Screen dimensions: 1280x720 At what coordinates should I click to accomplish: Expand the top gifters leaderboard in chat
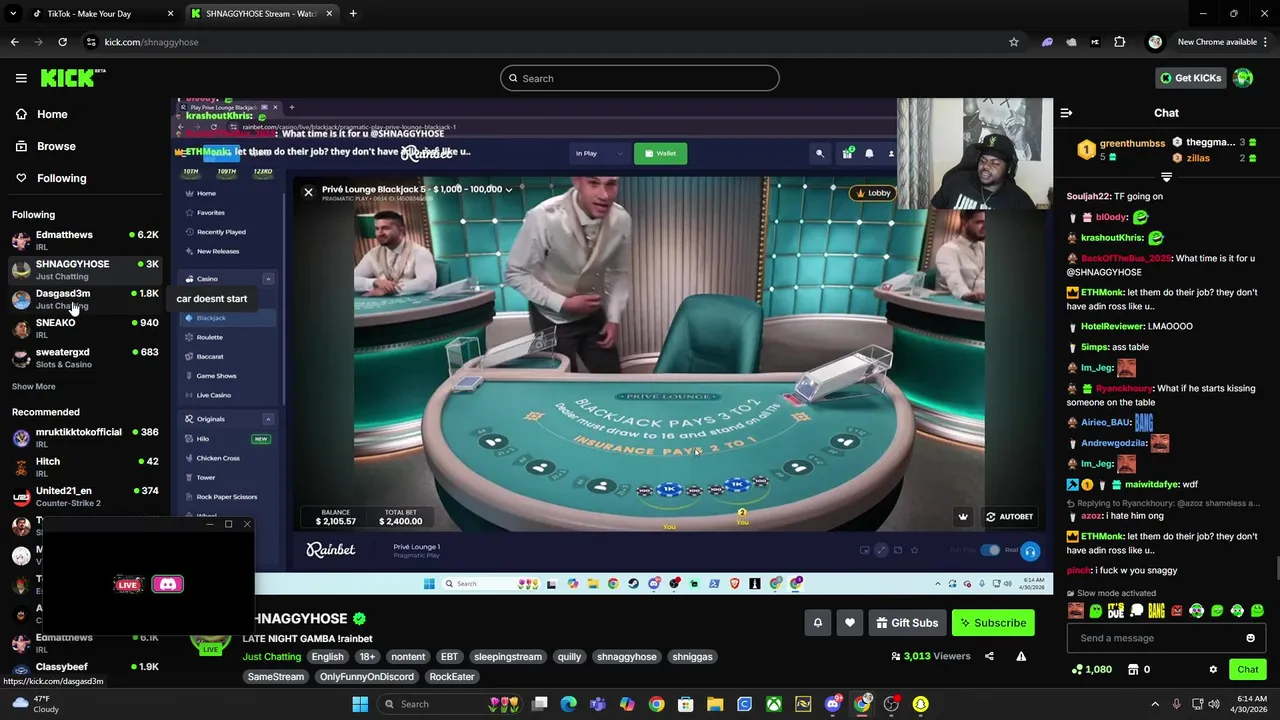[1166, 177]
